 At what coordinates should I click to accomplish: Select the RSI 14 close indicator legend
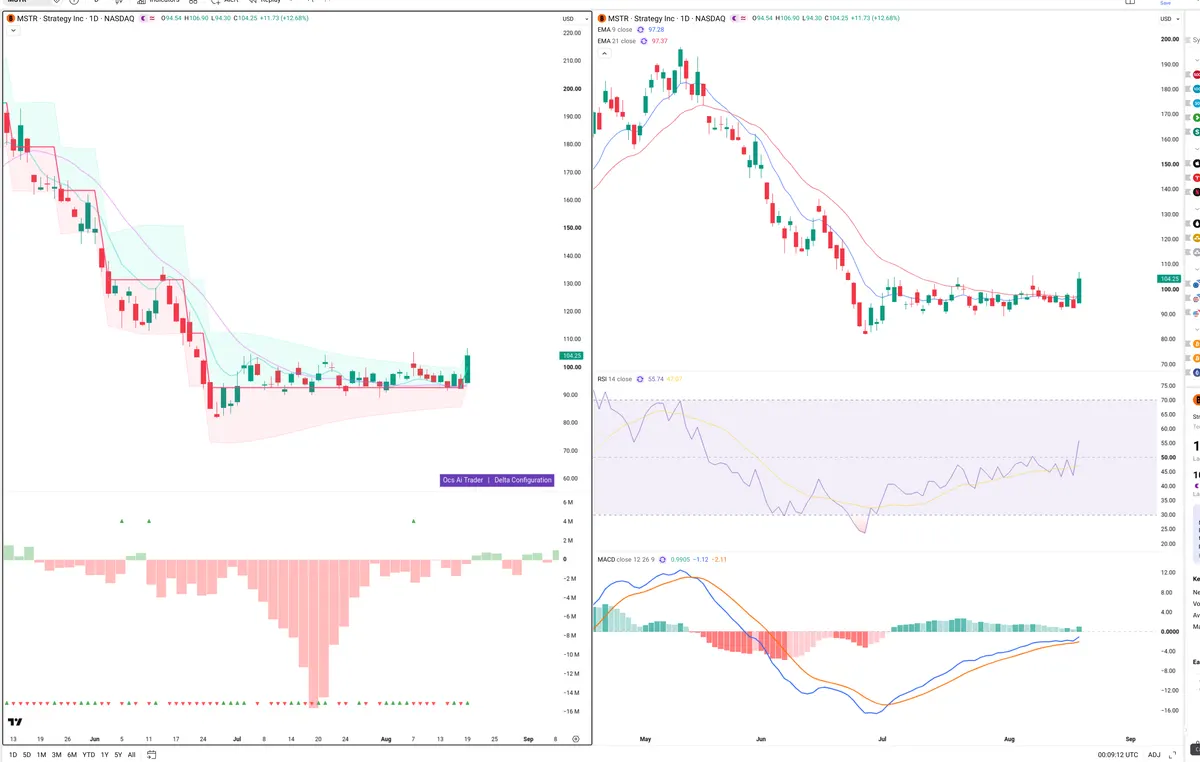(615, 379)
